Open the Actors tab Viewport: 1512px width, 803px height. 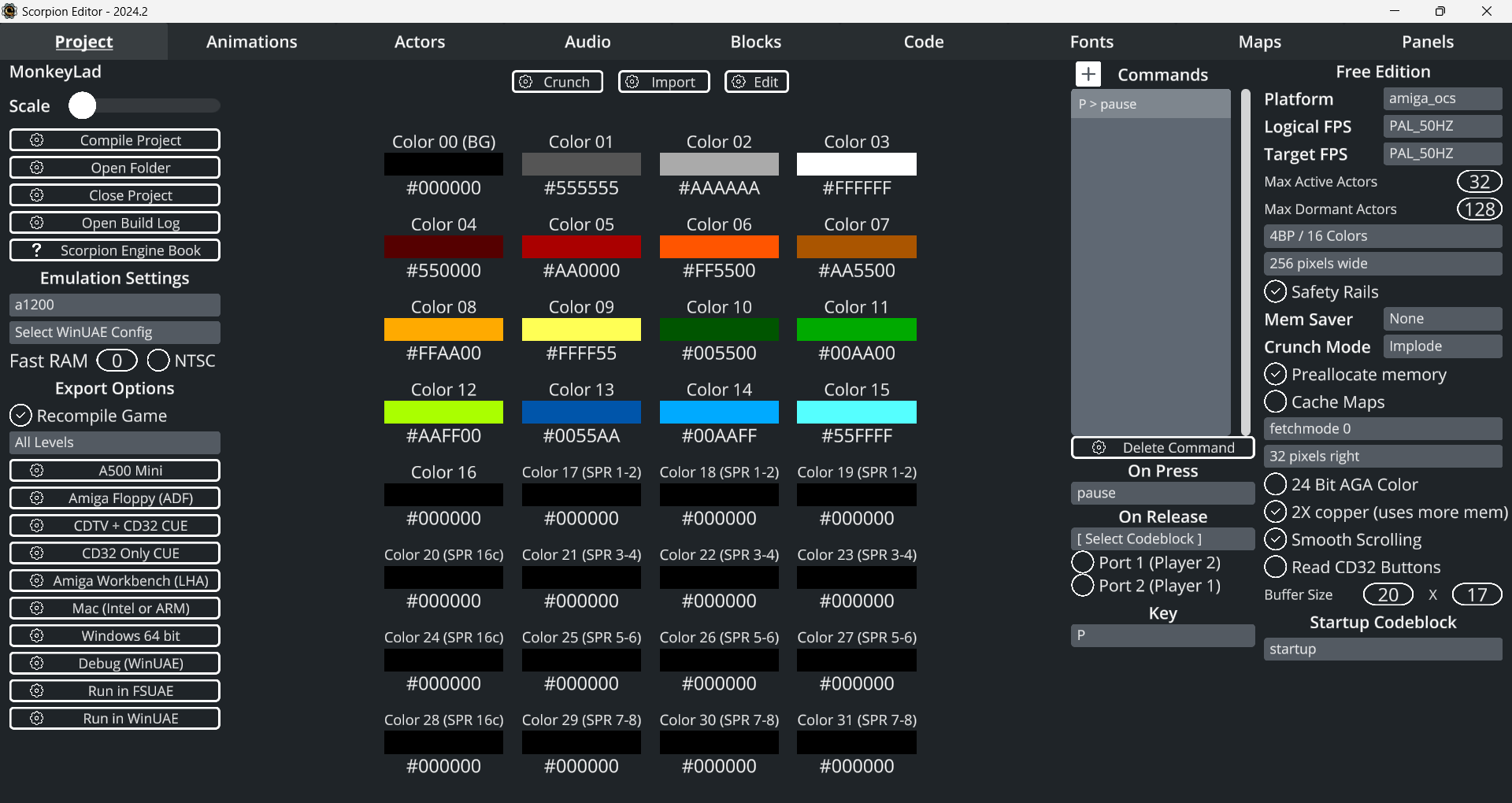tap(420, 42)
